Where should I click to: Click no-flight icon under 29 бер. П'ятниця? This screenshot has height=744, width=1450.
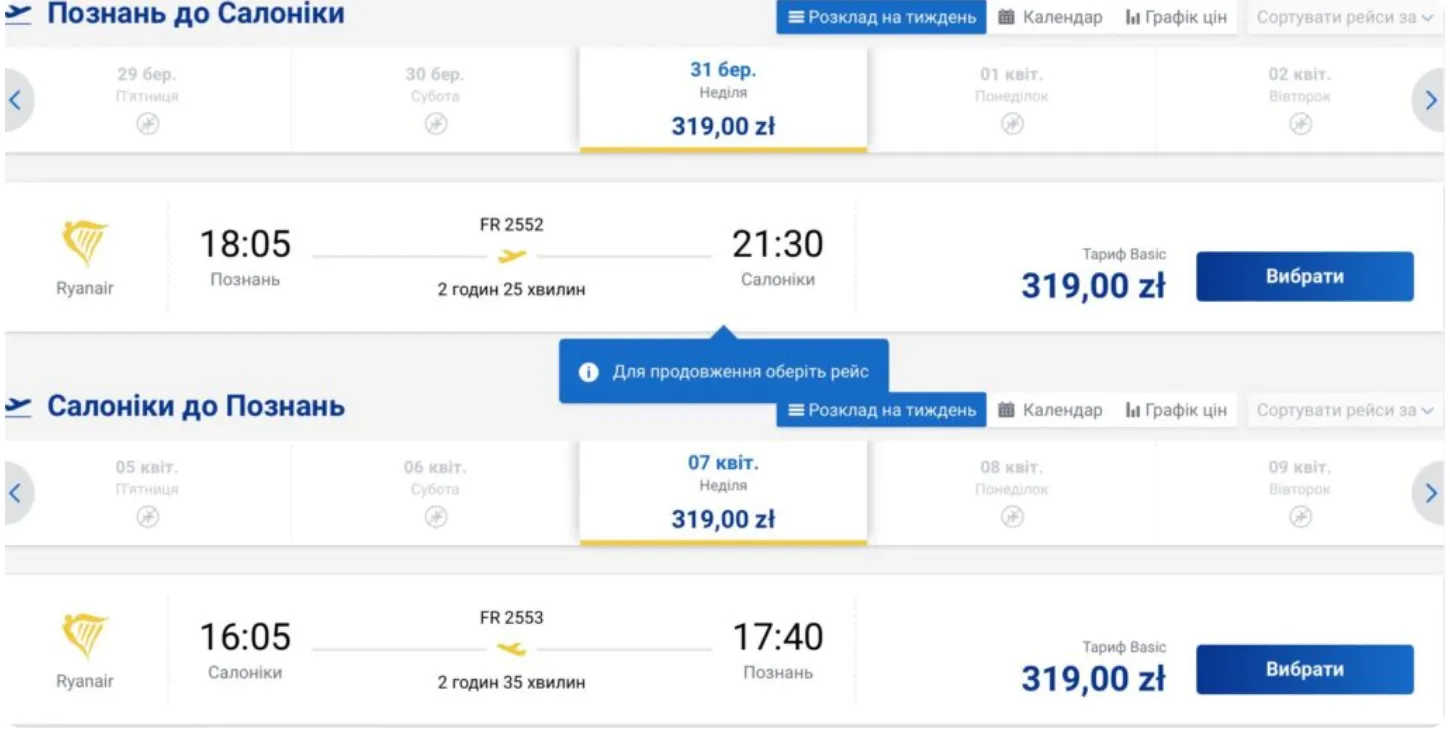(148, 124)
